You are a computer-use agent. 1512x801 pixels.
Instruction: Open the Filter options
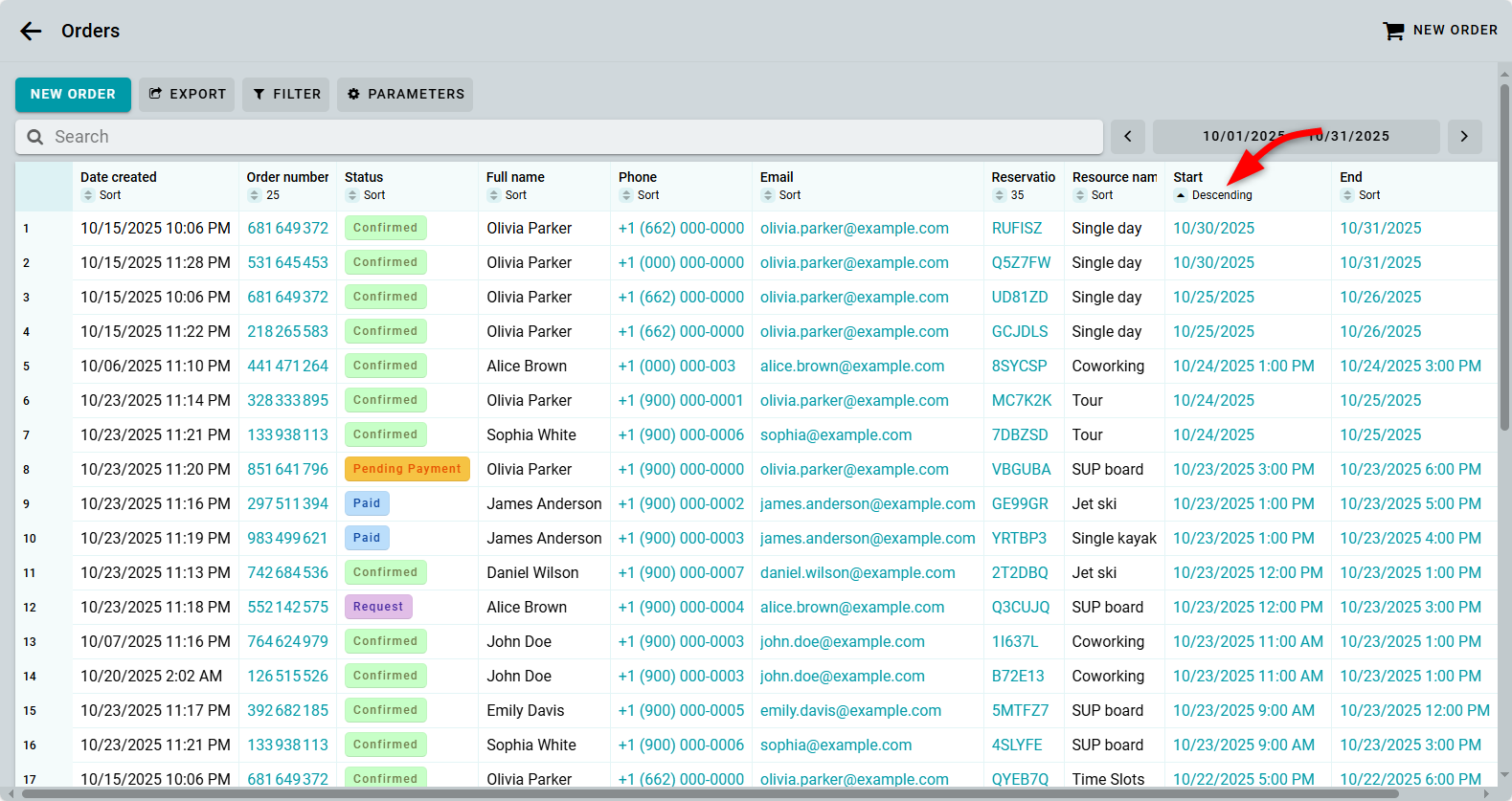point(286,94)
